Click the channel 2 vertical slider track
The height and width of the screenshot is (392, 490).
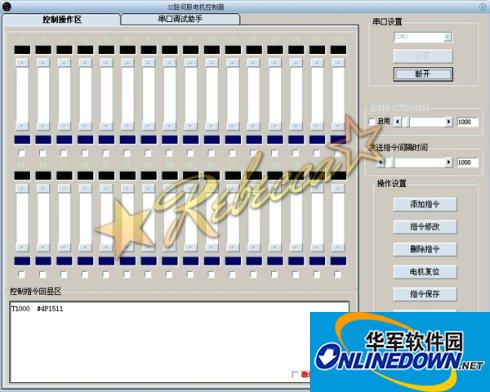coord(43,94)
